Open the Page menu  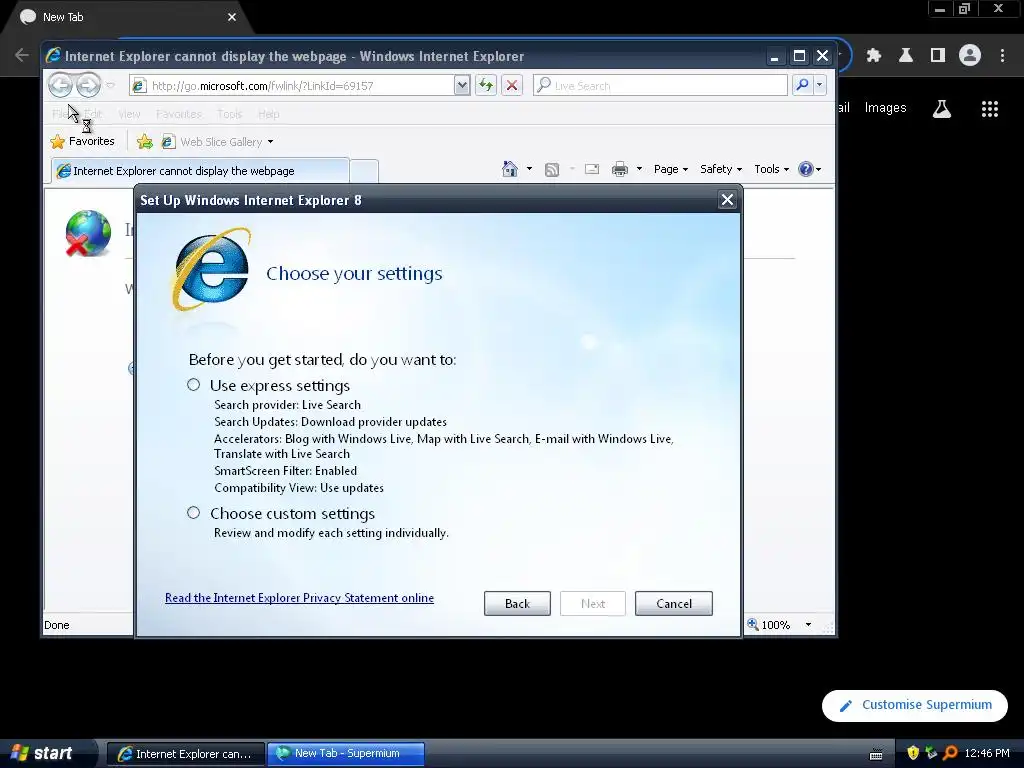671,169
